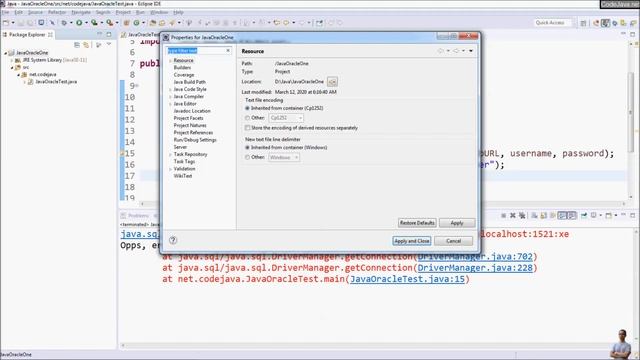
Task: Expand the Java Compiler tree node
Action: (x=170, y=97)
